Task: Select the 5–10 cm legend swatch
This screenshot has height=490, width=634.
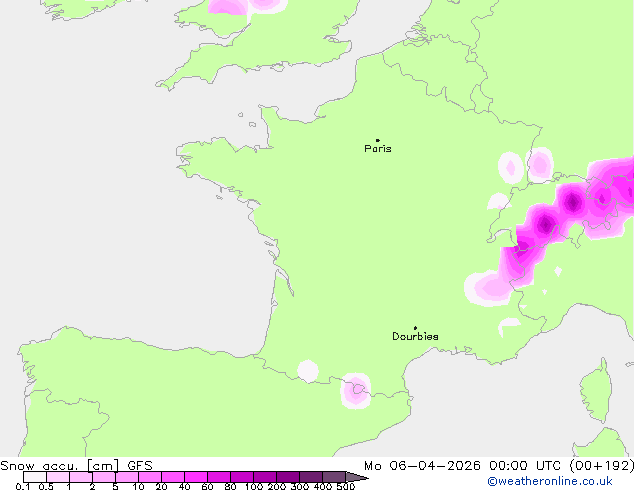Action: pyautogui.click(x=127, y=477)
